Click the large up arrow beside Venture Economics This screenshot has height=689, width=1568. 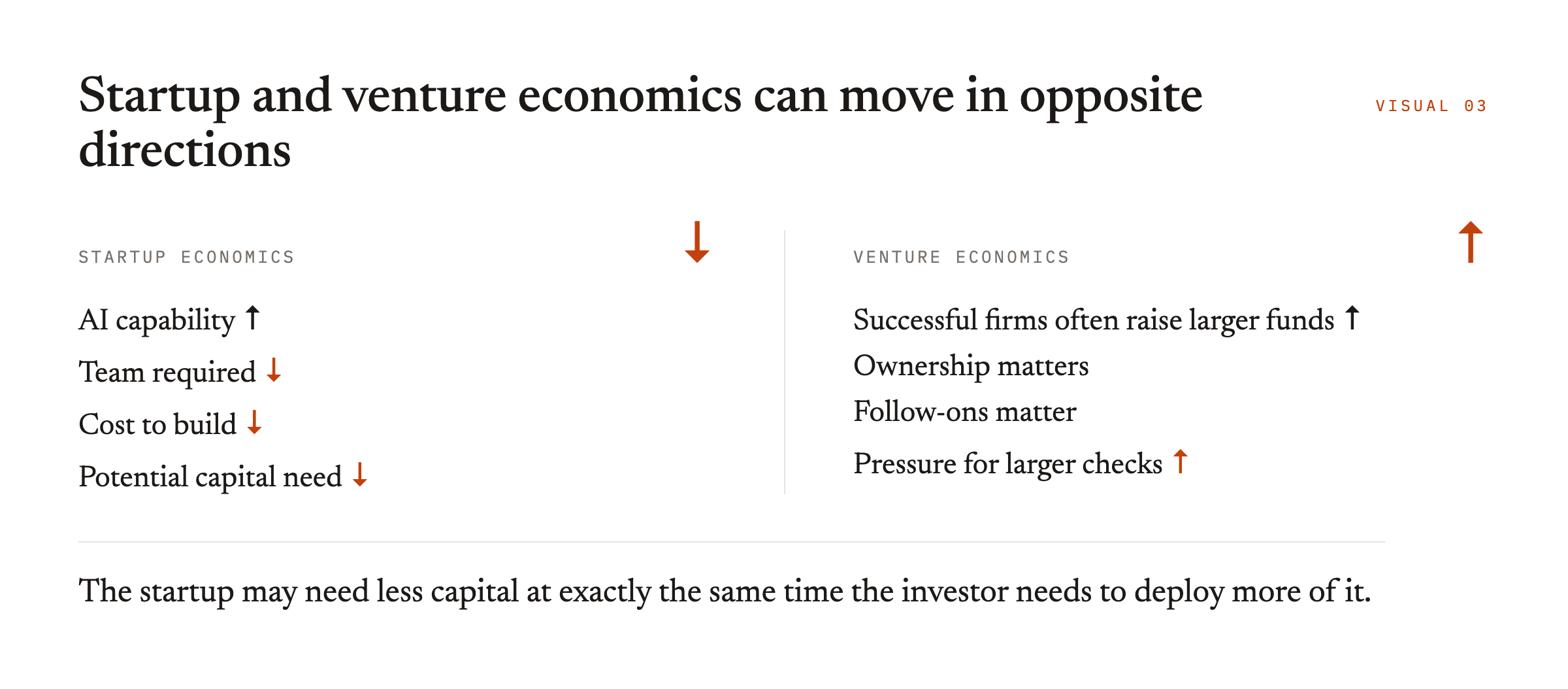pyautogui.click(x=1471, y=242)
